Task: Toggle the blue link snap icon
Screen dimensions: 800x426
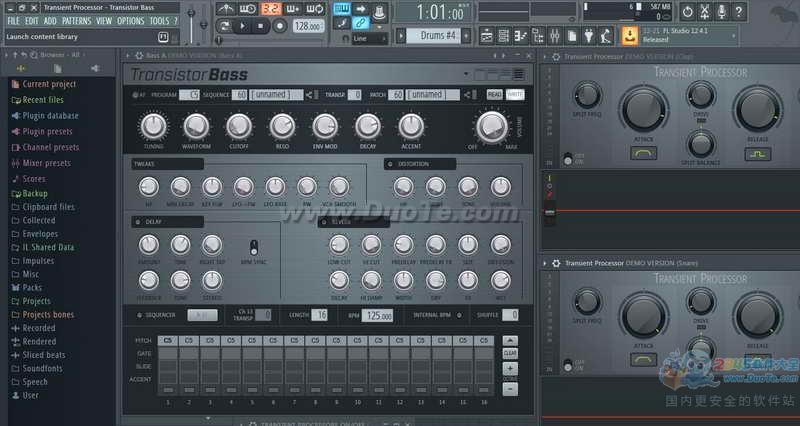Action: click(360, 23)
